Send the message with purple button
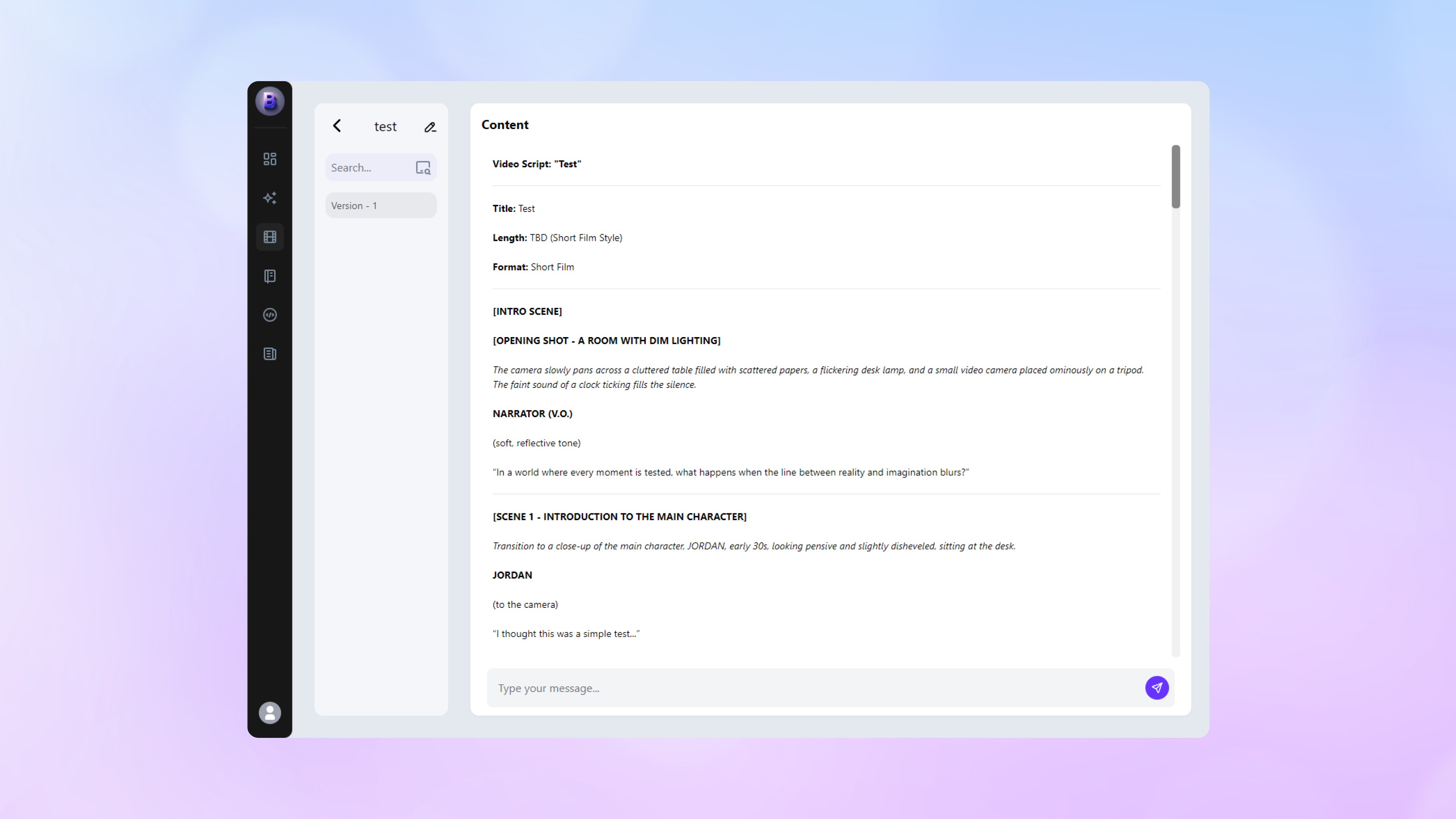Viewport: 1456px width, 819px height. point(1156,688)
